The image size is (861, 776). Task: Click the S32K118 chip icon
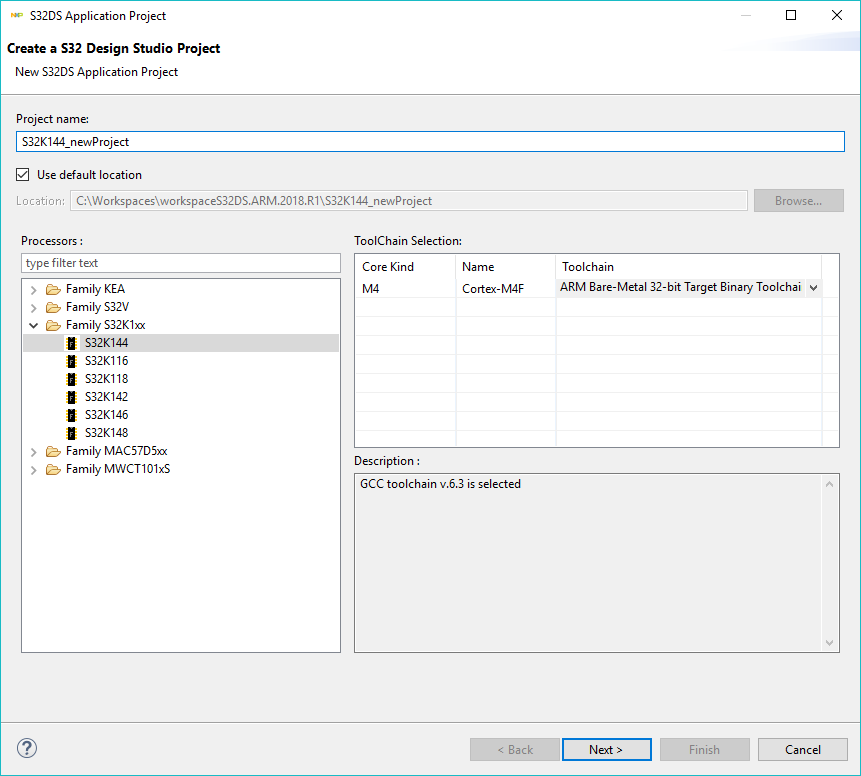[71, 379]
